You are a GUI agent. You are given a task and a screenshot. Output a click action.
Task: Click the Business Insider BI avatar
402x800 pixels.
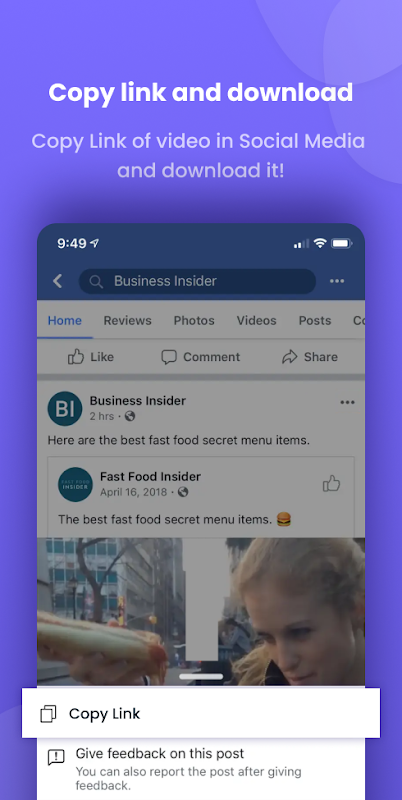(65, 409)
